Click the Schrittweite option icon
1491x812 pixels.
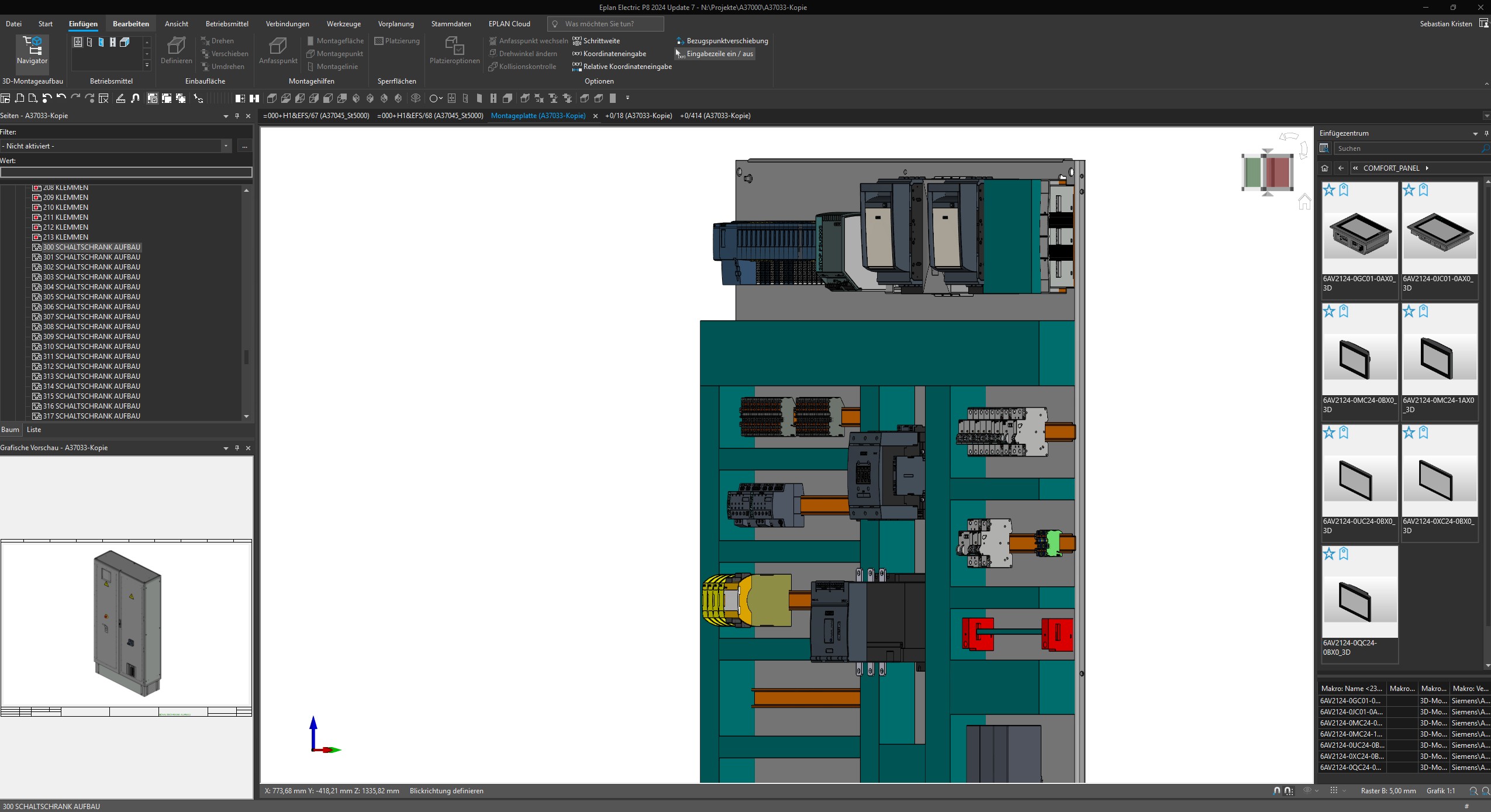point(577,40)
